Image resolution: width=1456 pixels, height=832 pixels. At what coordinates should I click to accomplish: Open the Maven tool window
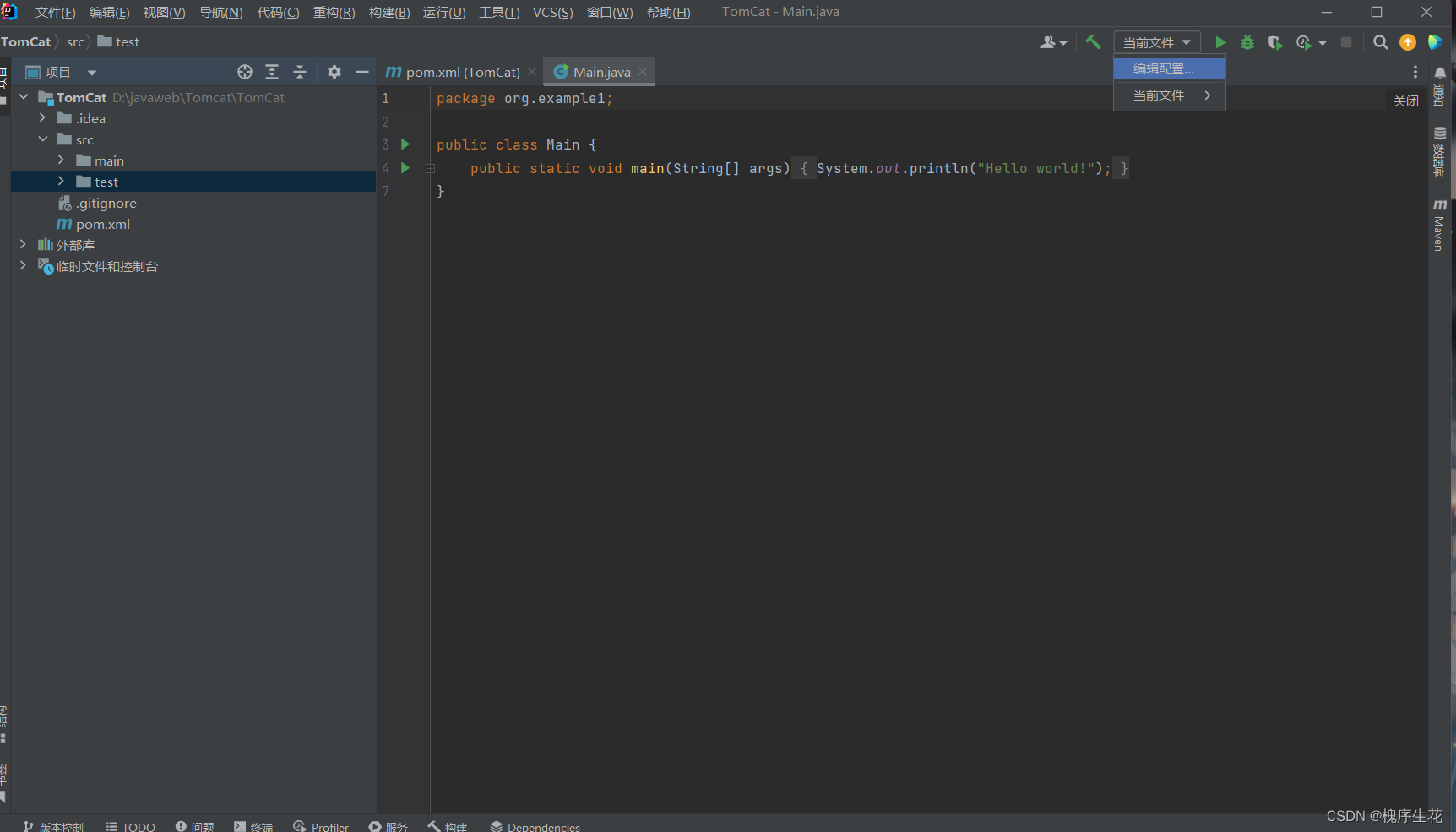point(1440,225)
